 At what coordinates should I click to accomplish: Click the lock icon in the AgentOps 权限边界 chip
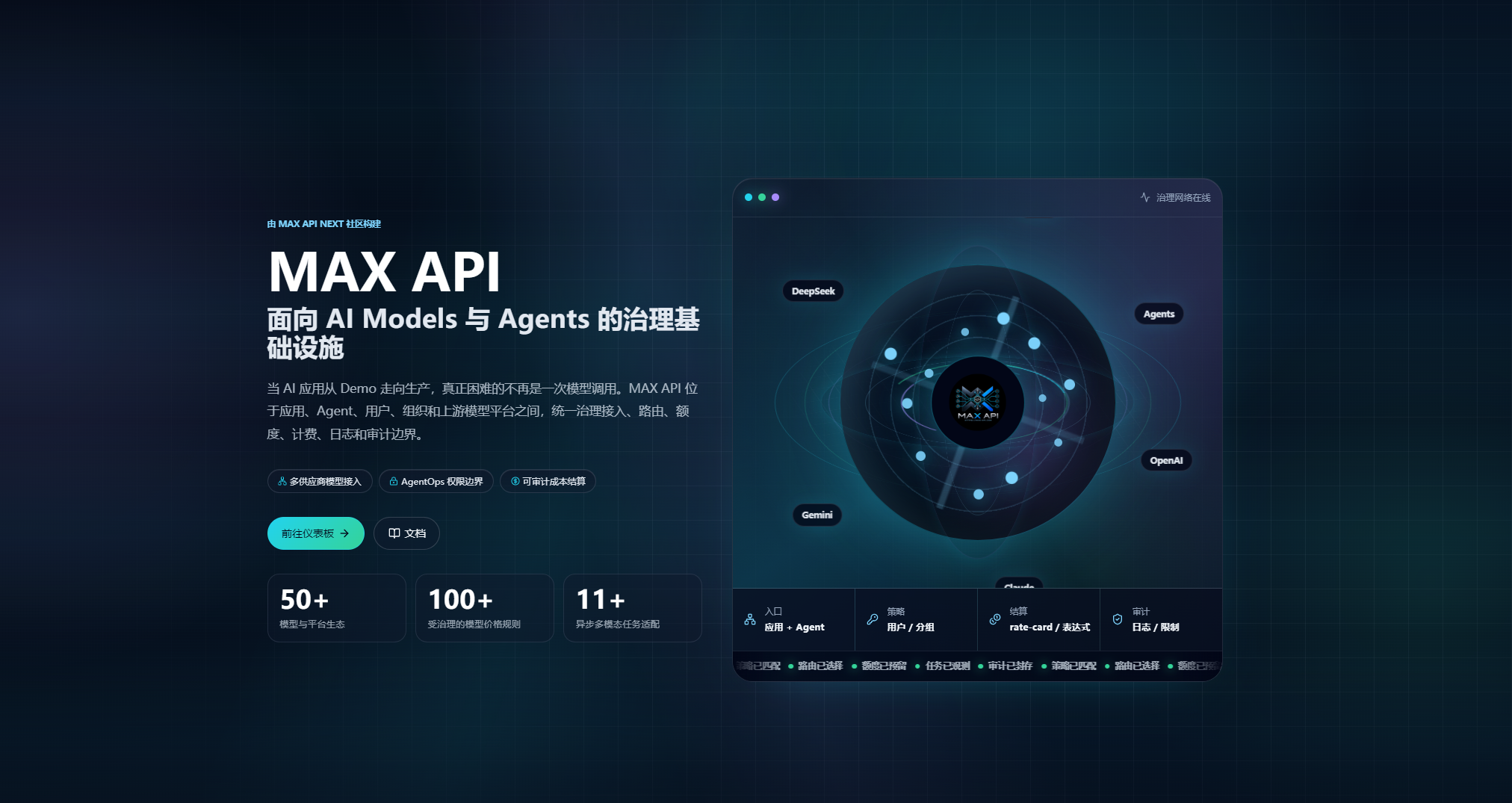tap(394, 482)
